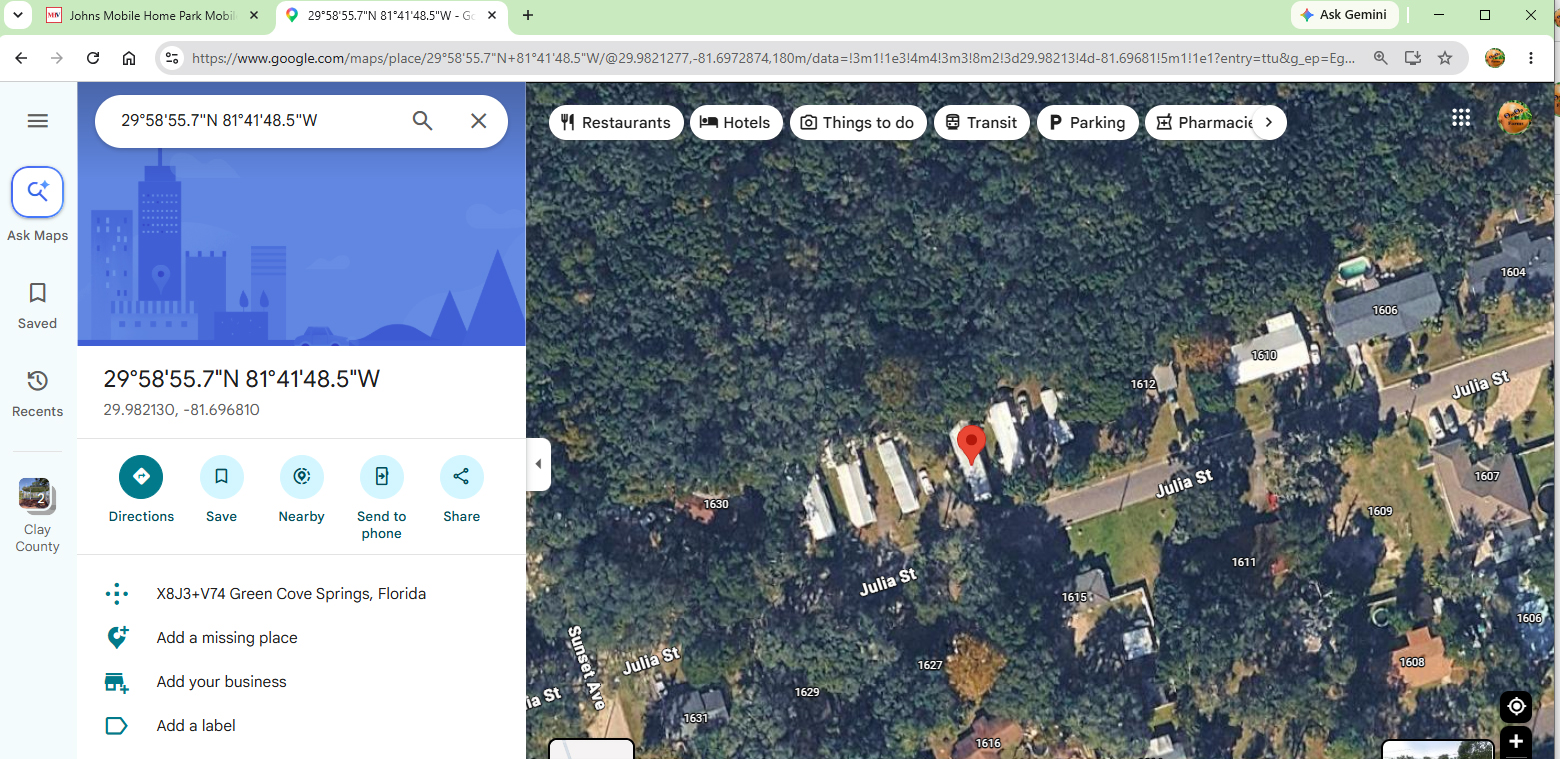Select the Things to do chip

point(858,122)
